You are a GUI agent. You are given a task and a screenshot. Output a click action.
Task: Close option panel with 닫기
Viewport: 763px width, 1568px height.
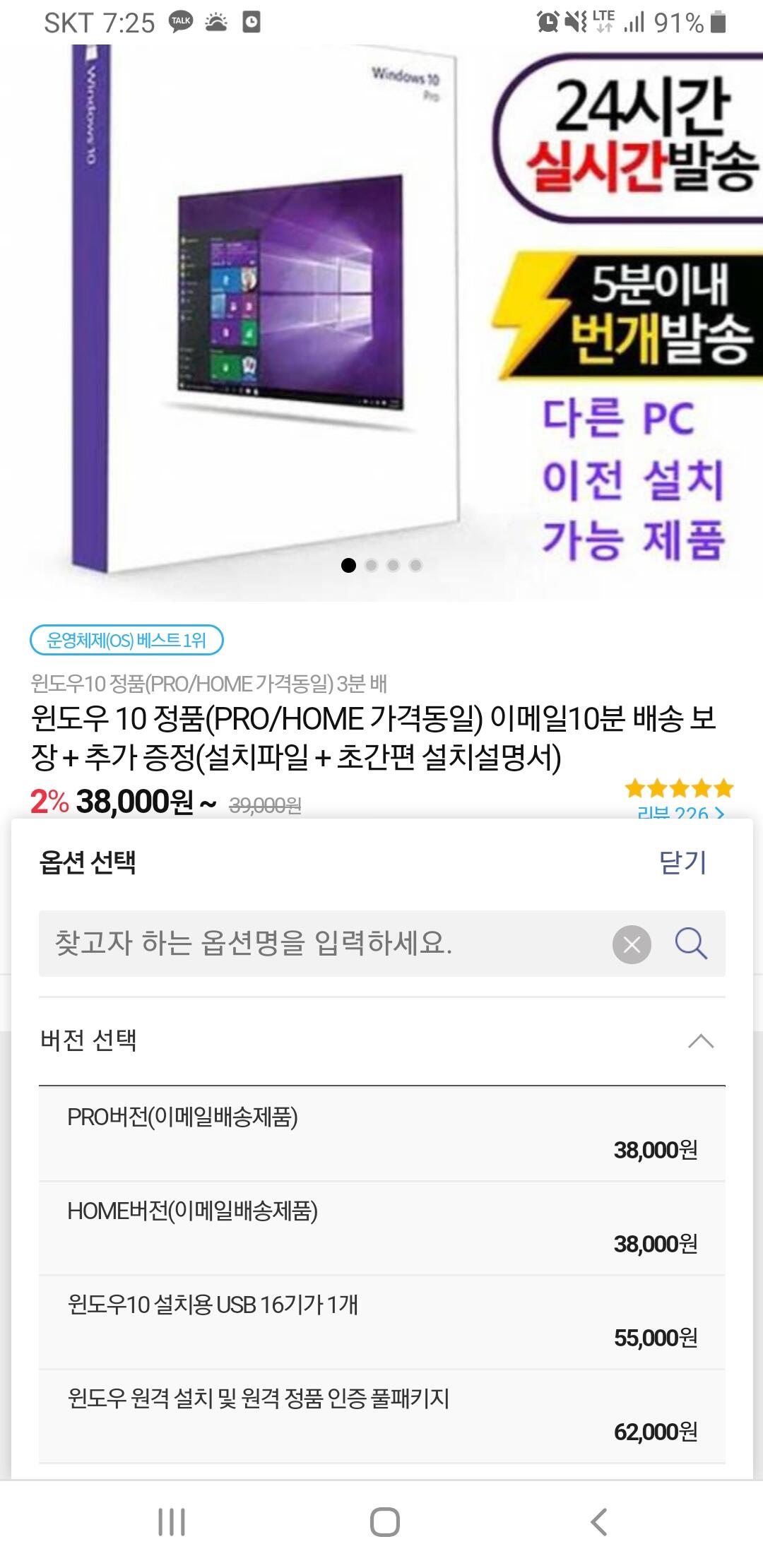pos(682,862)
